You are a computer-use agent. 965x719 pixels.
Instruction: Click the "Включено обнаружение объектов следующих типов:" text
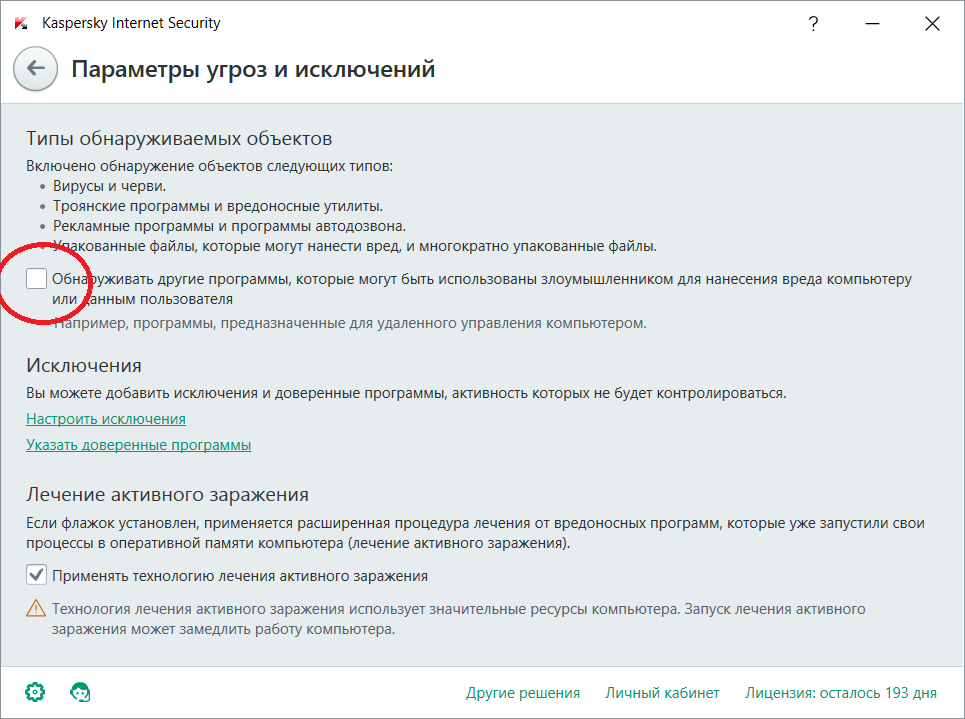[209, 166]
